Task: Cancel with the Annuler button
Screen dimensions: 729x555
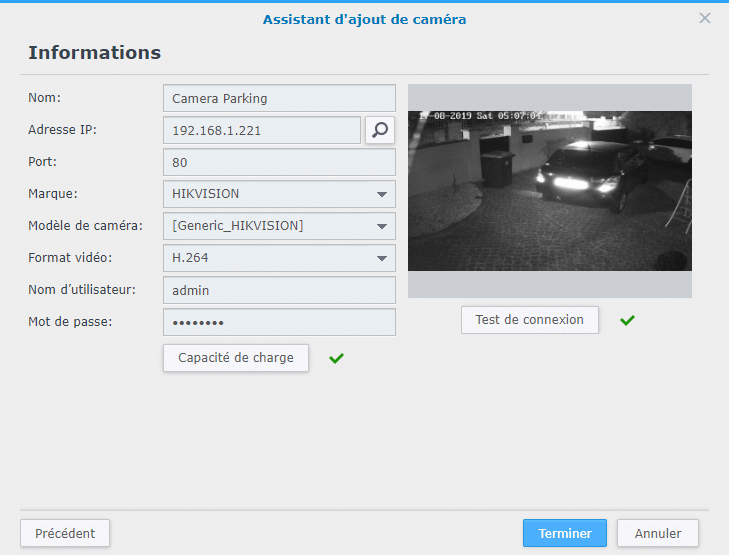Action: [x=658, y=533]
